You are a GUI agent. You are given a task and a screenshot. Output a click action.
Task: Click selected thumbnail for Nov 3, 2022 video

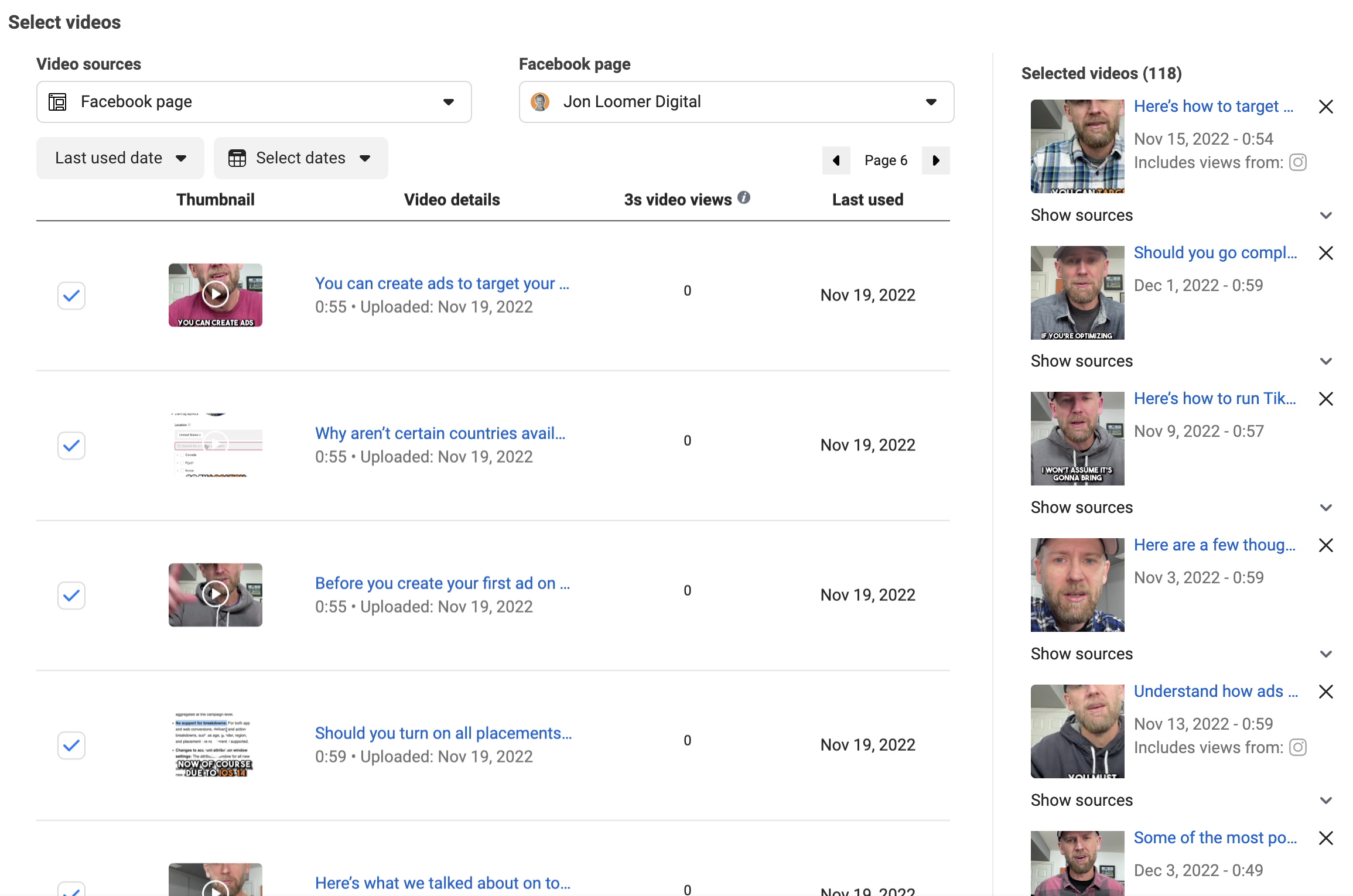click(x=1078, y=585)
